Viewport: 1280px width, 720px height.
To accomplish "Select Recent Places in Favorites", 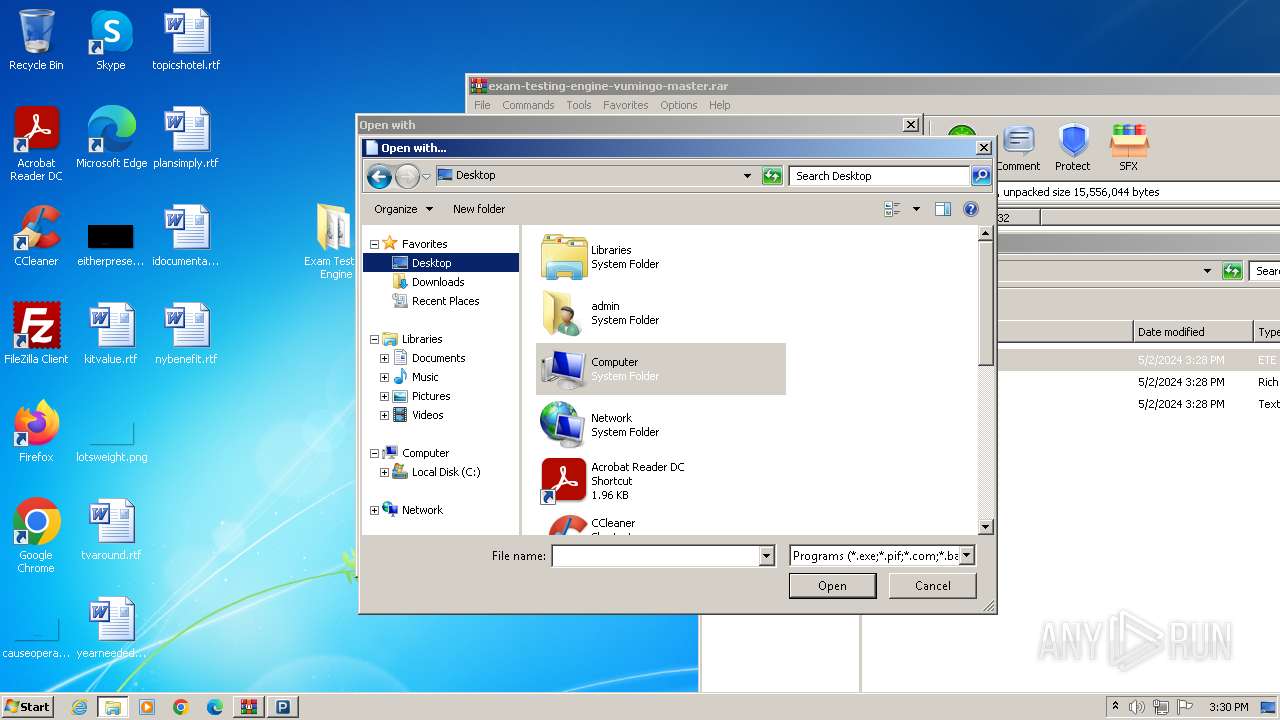I will pyautogui.click(x=445, y=301).
